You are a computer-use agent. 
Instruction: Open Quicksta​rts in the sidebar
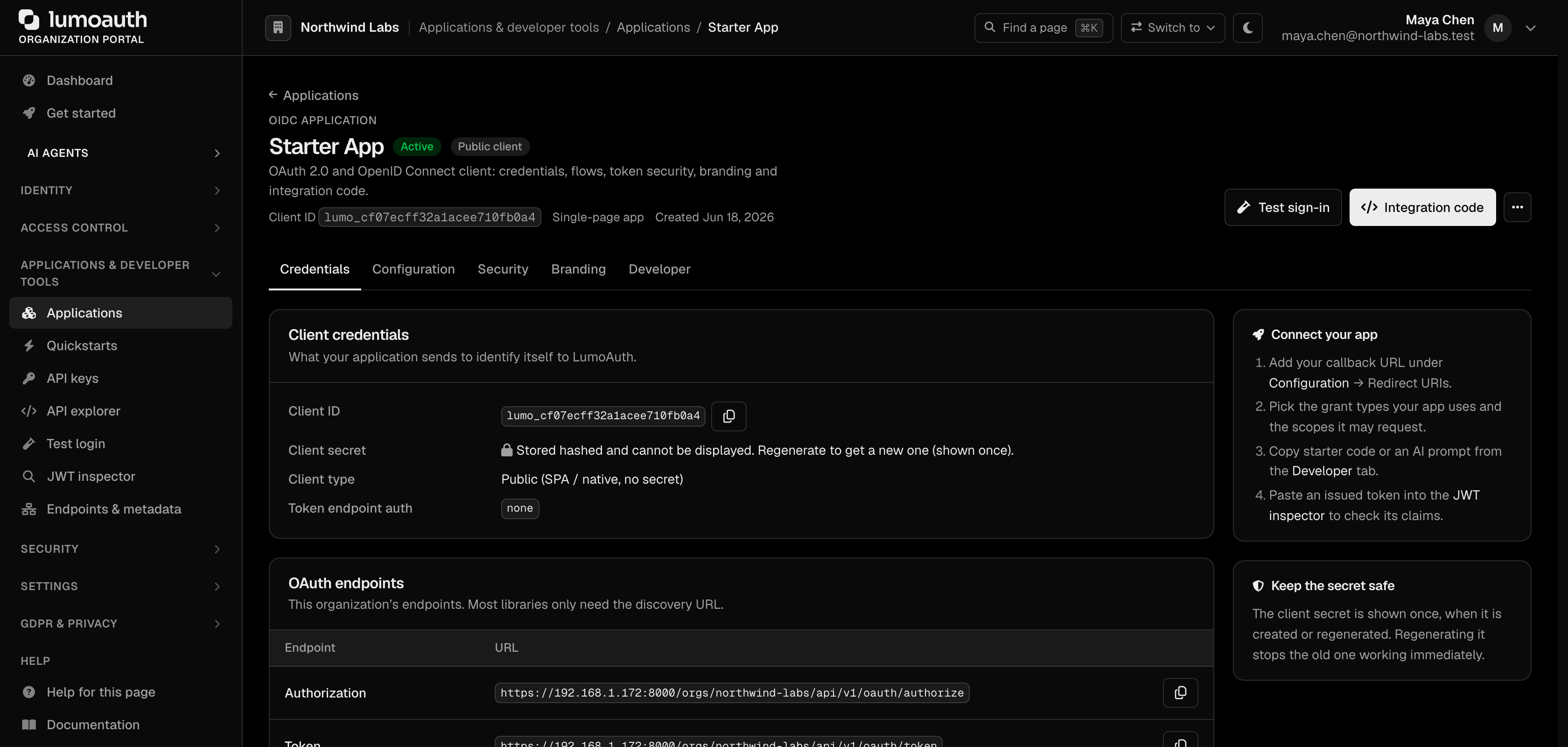(120, 346)
